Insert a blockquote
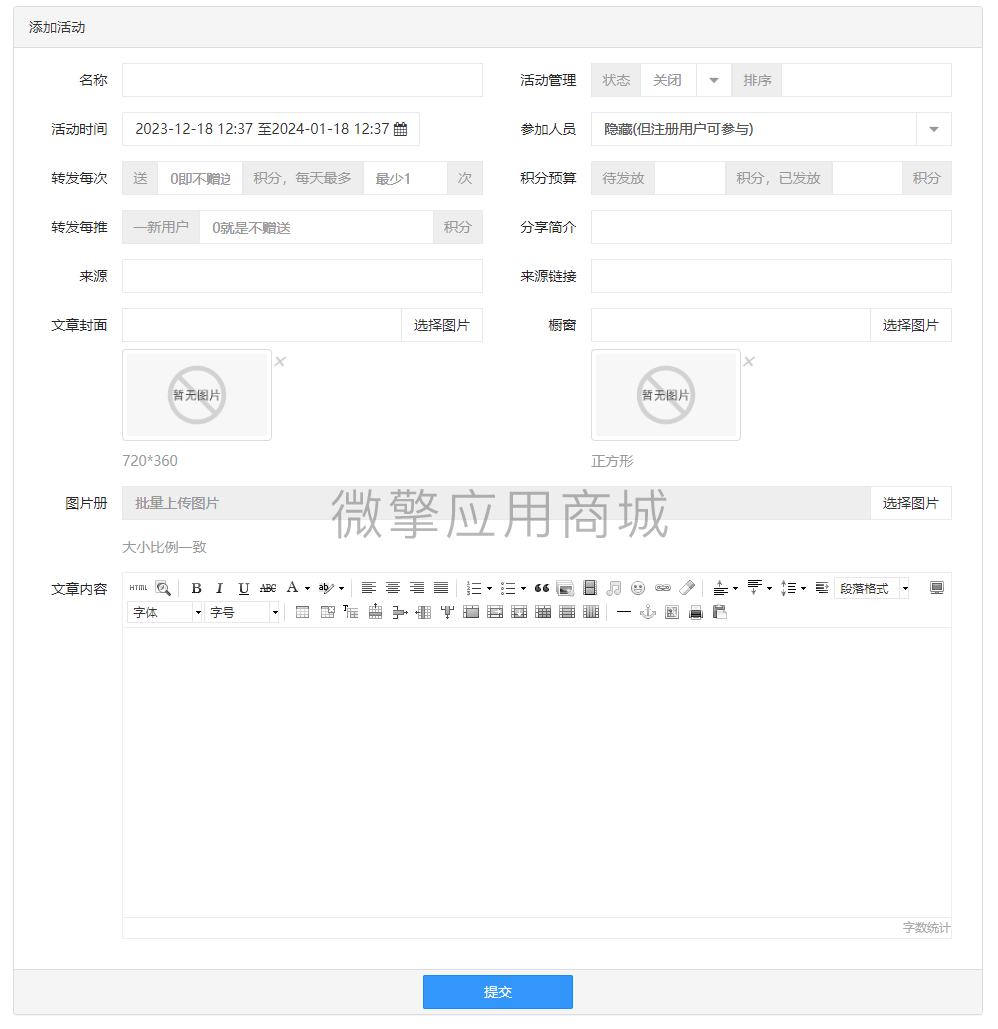Screen dimensions: 998x1029 click(x=541, y=588)
